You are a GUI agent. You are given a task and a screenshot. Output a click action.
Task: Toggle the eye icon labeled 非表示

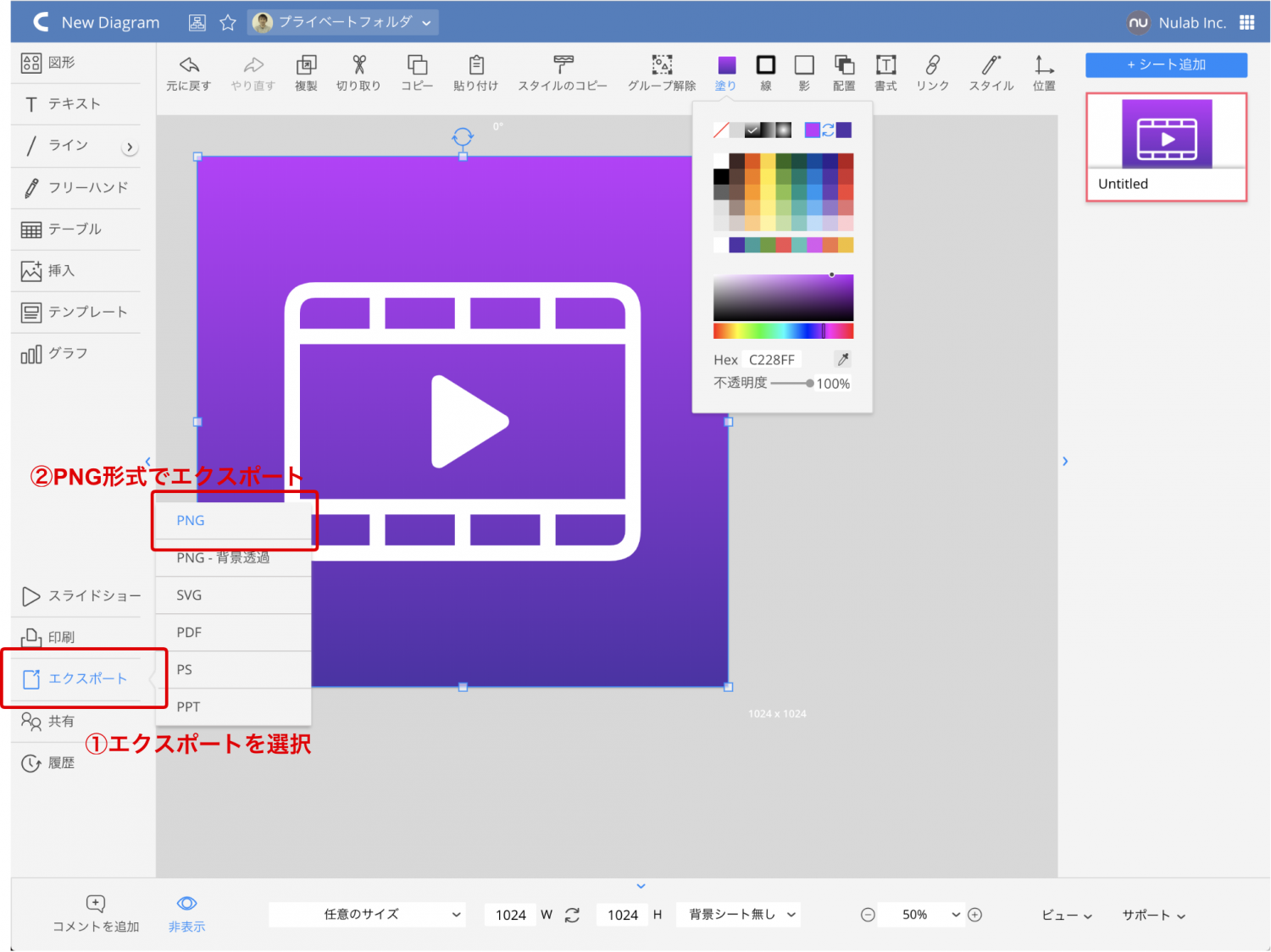186,905
